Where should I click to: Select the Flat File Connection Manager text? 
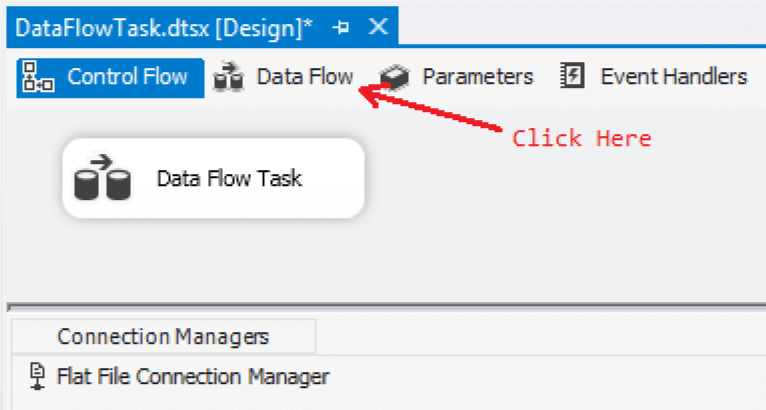coord(193,377)
